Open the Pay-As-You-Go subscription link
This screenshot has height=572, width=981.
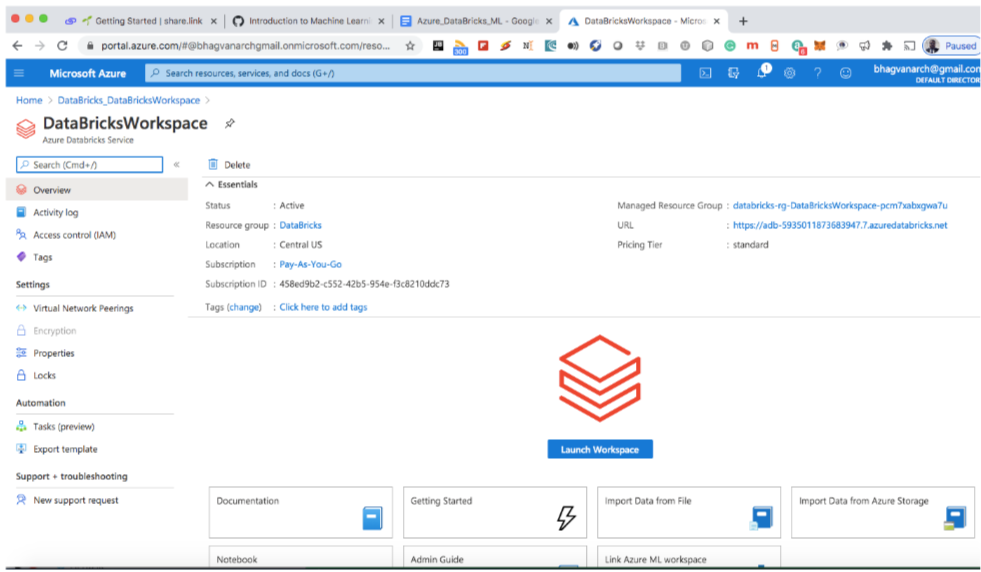pos(310,264)
